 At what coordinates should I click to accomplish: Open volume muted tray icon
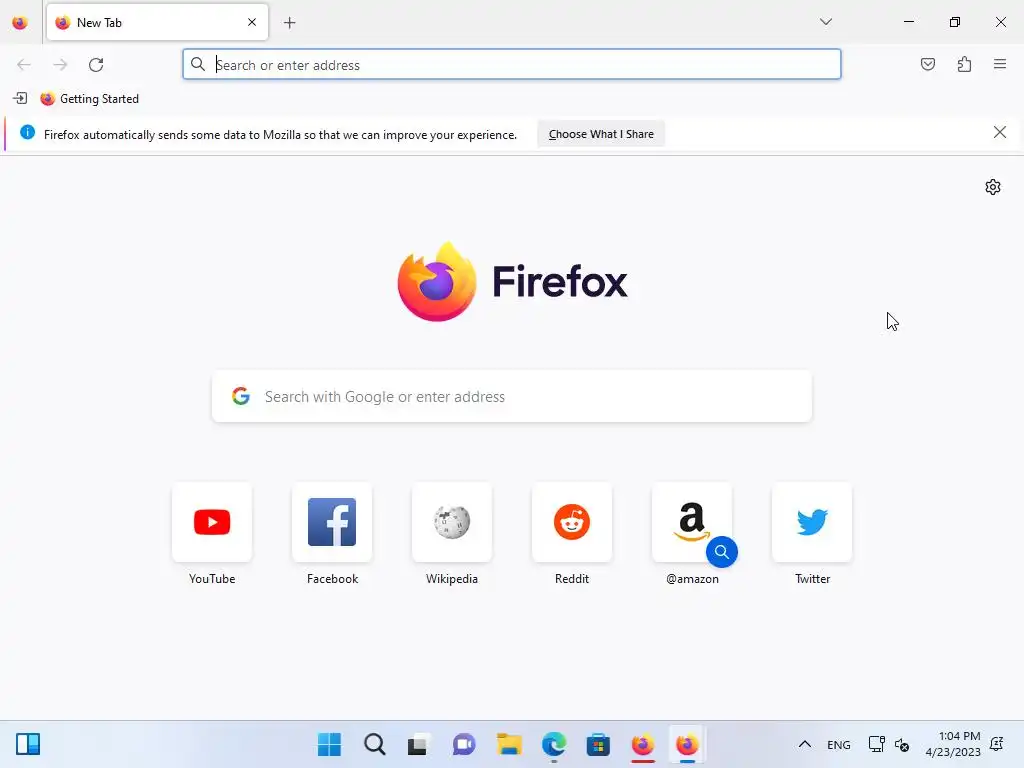[902, 744]
